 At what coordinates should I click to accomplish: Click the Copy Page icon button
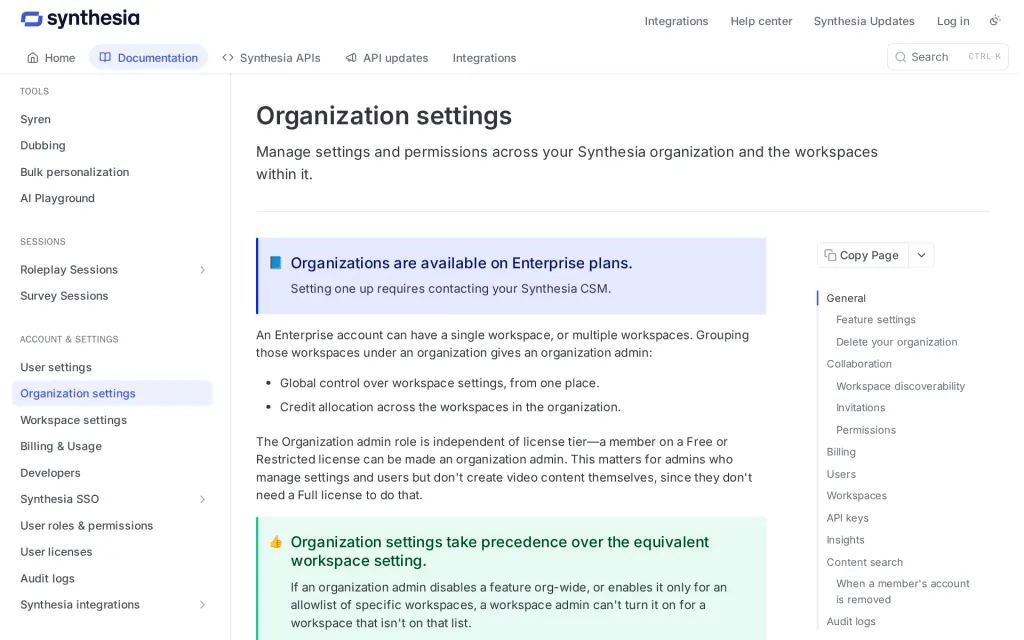coord(862,255)
